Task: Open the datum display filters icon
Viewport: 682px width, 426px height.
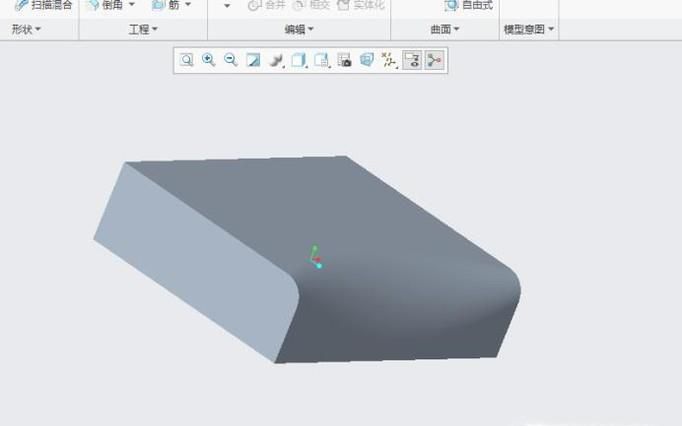Action: pos(389,60)
